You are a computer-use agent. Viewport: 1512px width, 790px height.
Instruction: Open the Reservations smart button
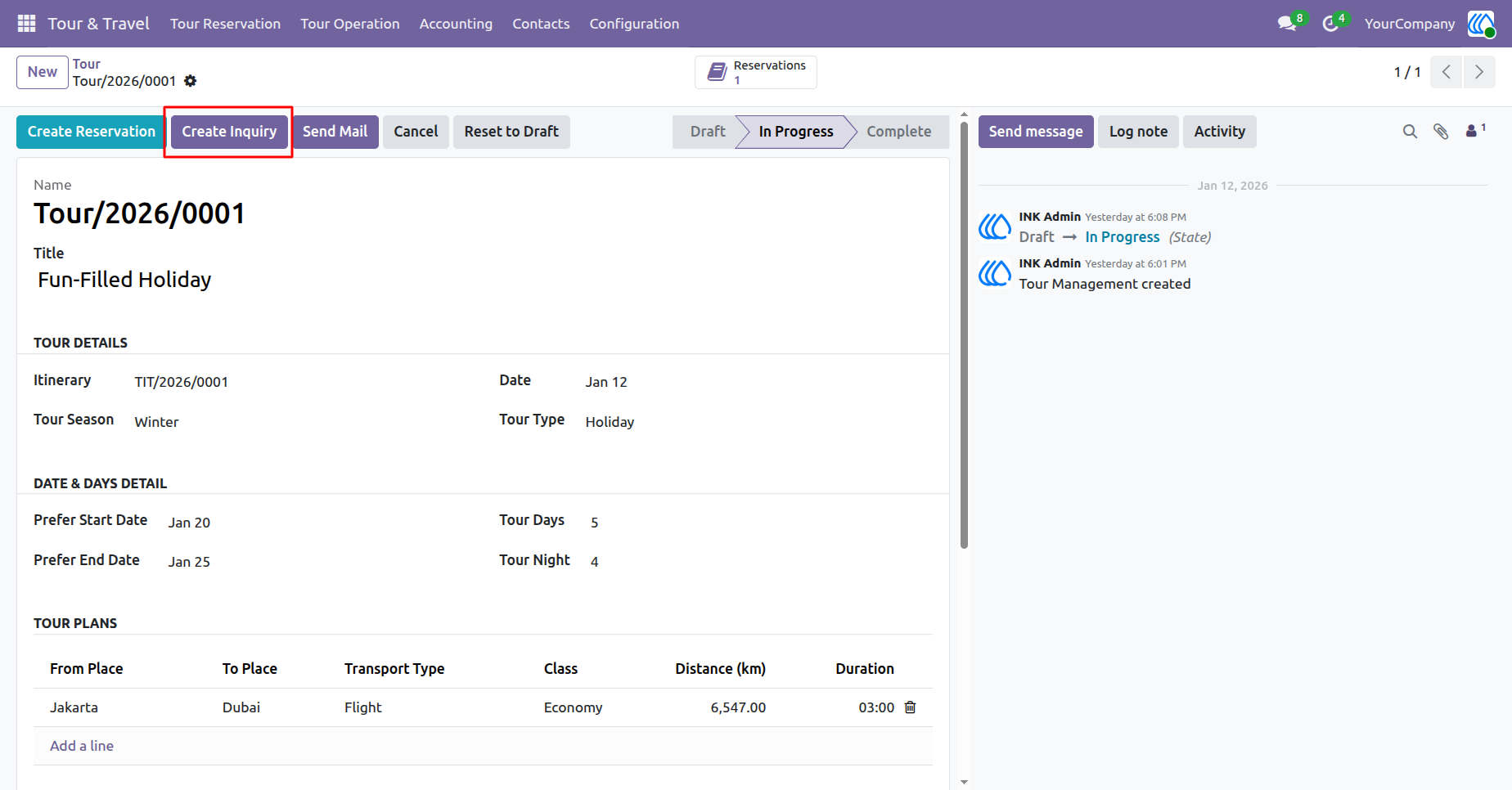(756, 72)
